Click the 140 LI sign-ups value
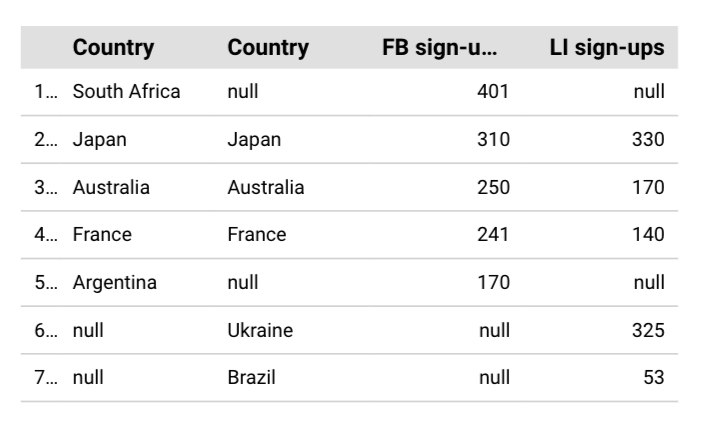704x426 pixels. click(x=648, y=234)
